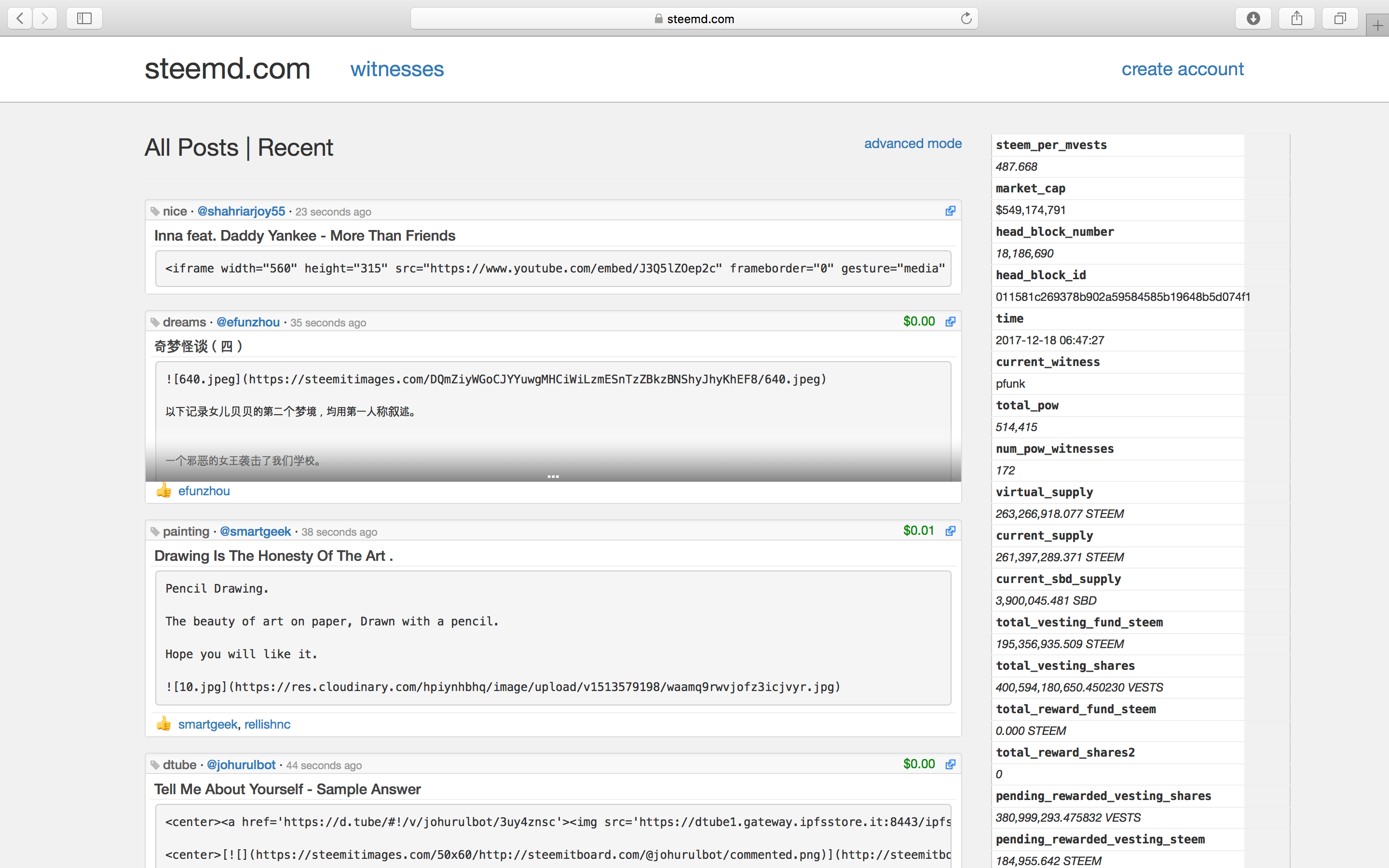
Task: Click the nice tag label
Action: click(x=175, y=211)
